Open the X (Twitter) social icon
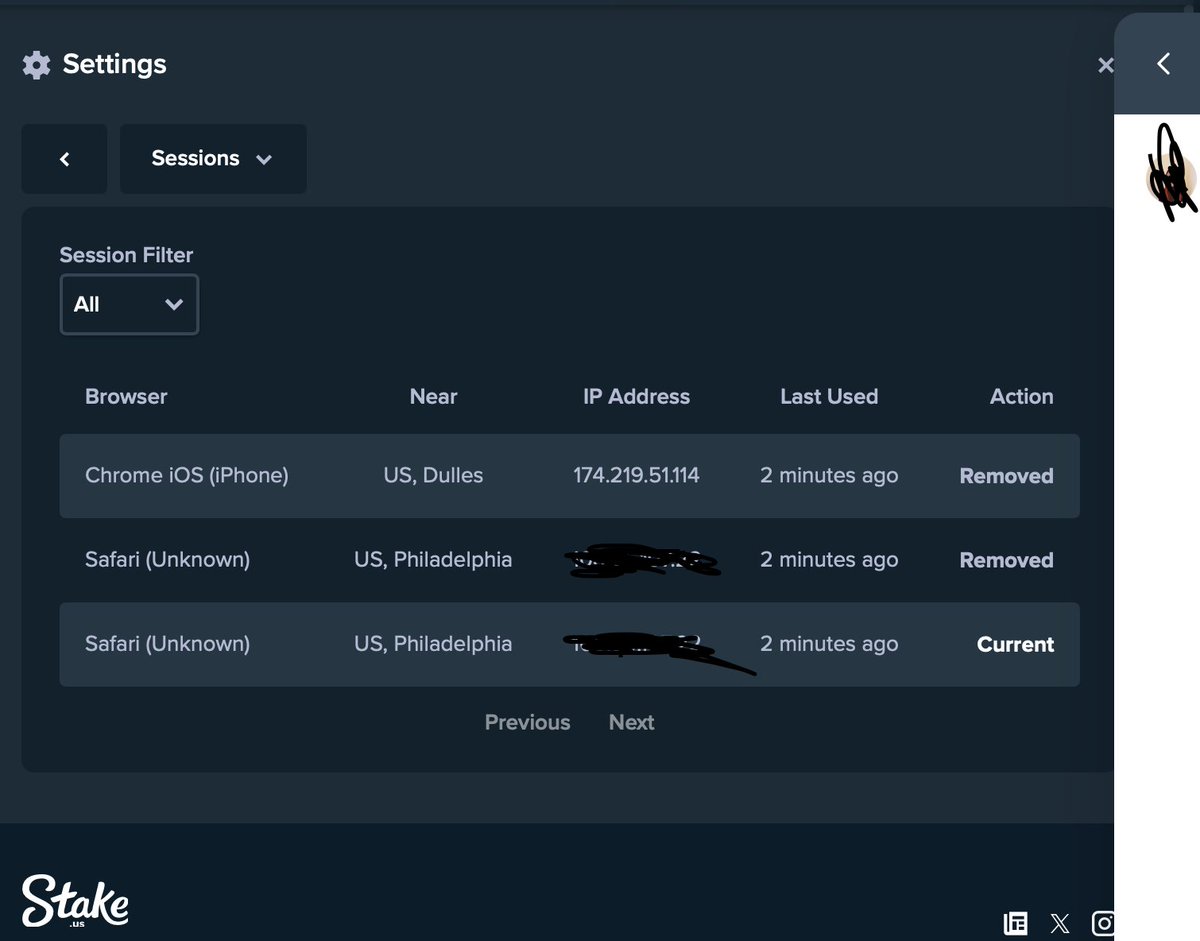 click(x=1060, y=923)
